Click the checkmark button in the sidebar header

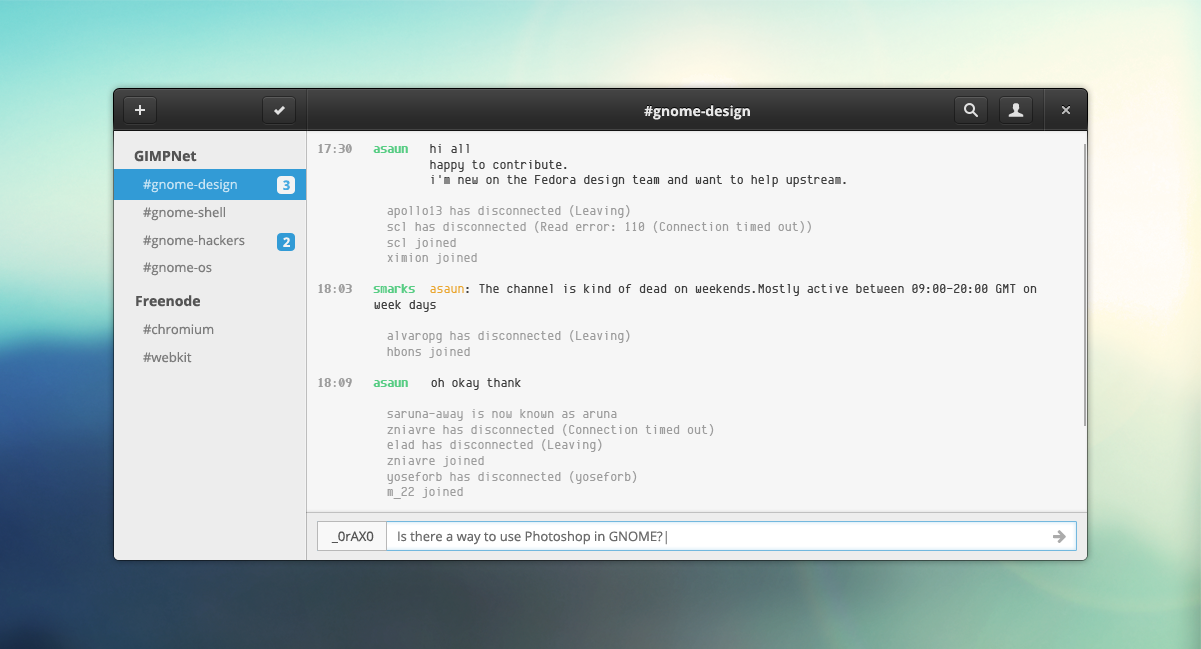pos(279,110)
